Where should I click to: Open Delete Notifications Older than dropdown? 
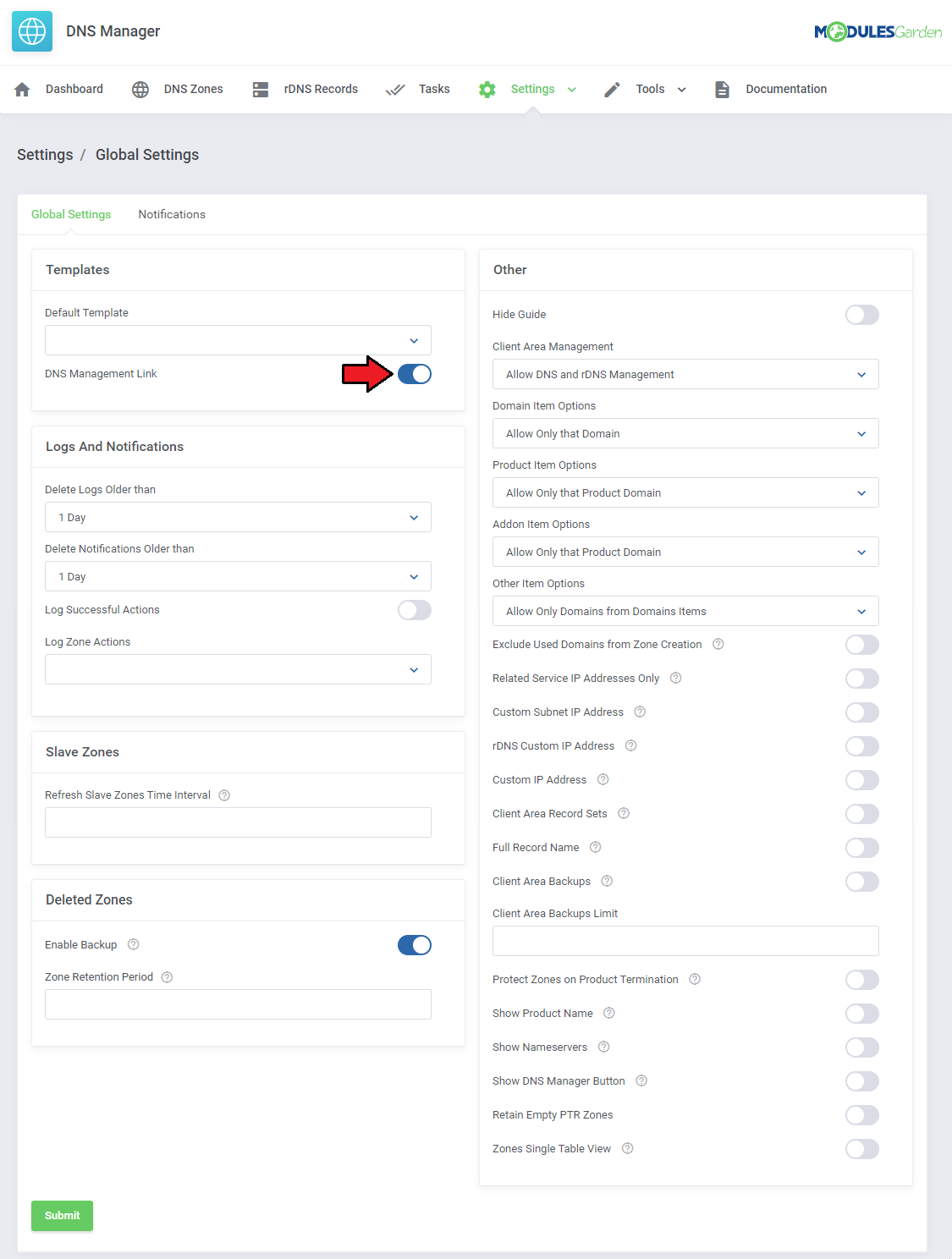[238, 576]
